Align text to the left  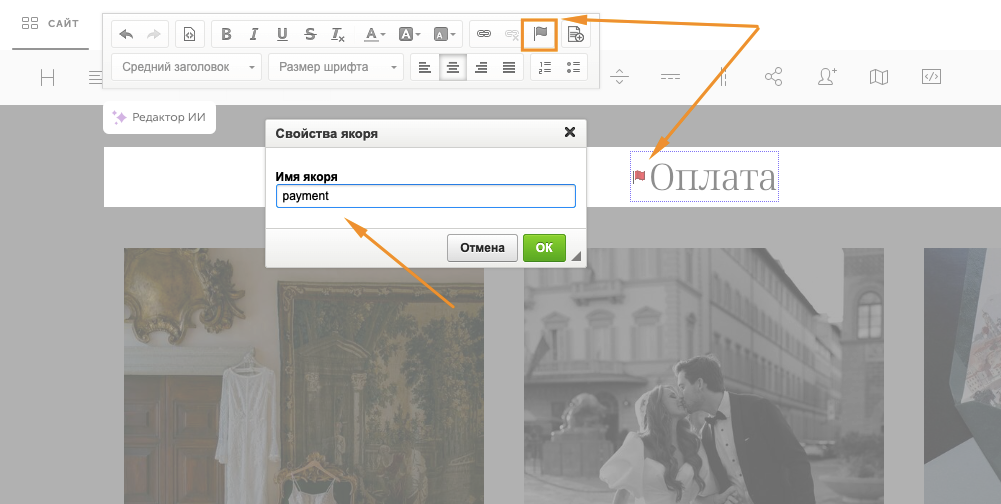425,67
